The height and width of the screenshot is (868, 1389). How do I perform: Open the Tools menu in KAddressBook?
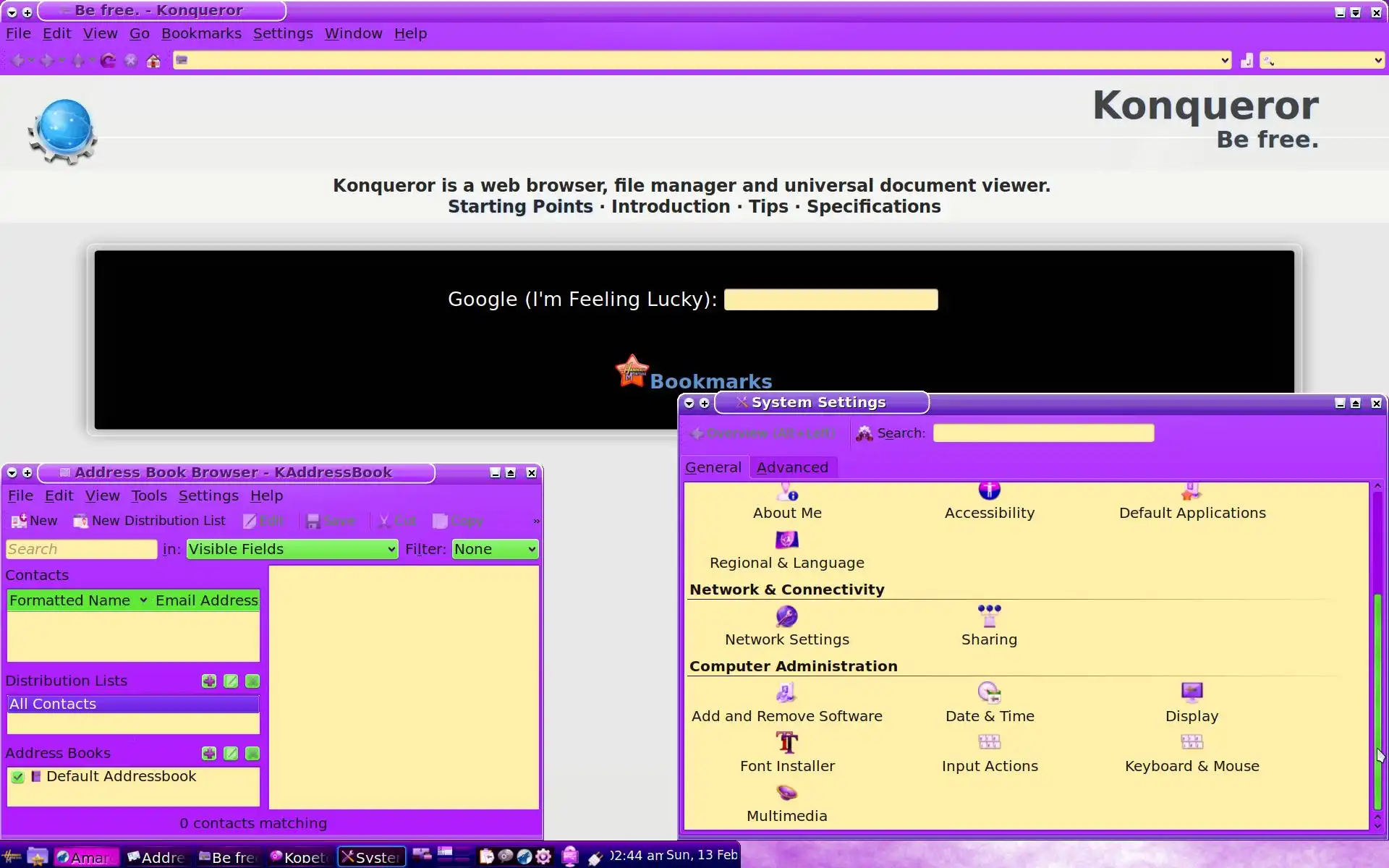(148, 496)
